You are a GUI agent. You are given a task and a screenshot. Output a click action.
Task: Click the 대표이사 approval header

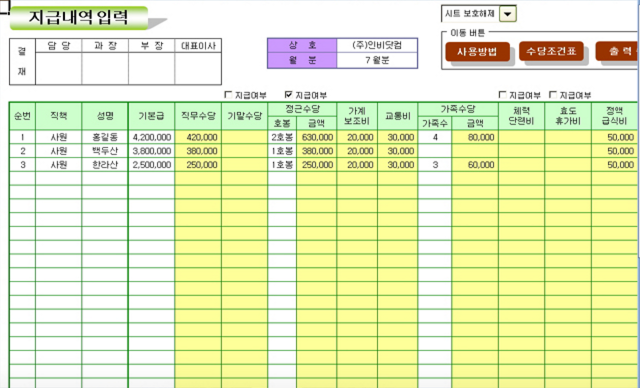click(198, 46)
